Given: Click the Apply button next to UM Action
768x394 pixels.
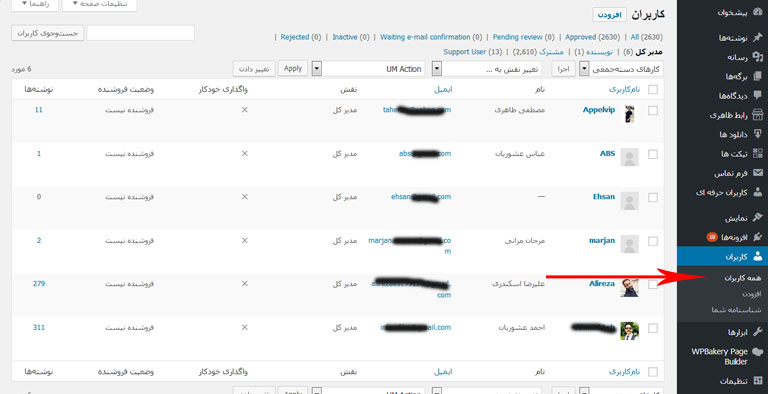Looking at the screenshot, I should [293, 69].
